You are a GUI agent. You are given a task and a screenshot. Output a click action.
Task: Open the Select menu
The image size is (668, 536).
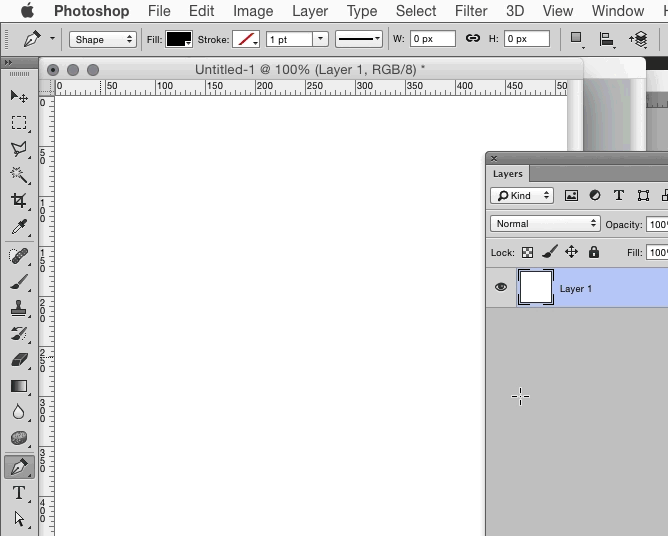tap(416, 11)
